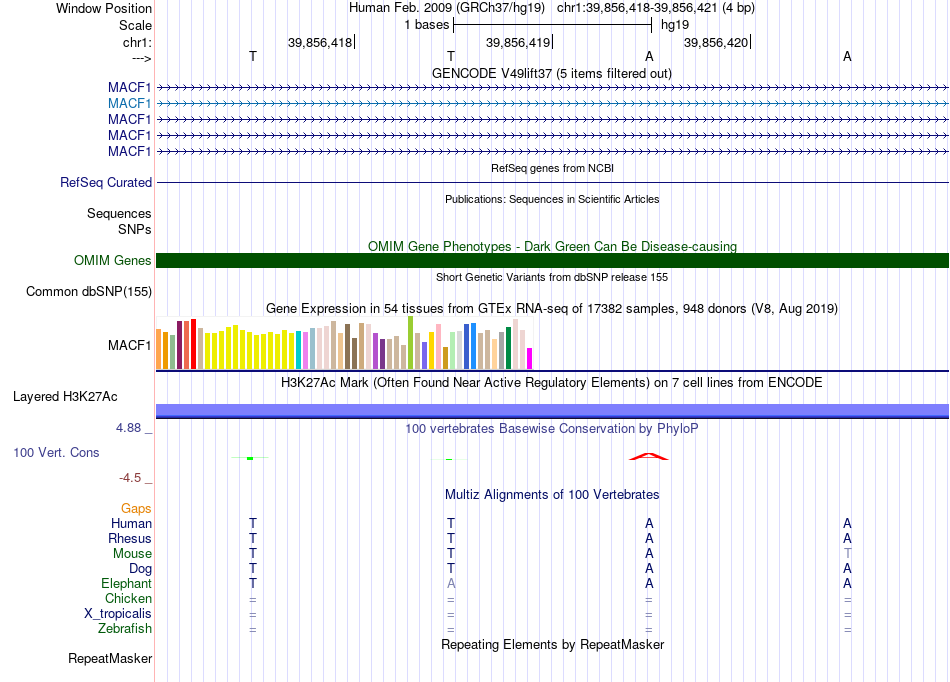
Task: Click MACF1 label beside the GTEx bar chart
Action: [129, 345]
